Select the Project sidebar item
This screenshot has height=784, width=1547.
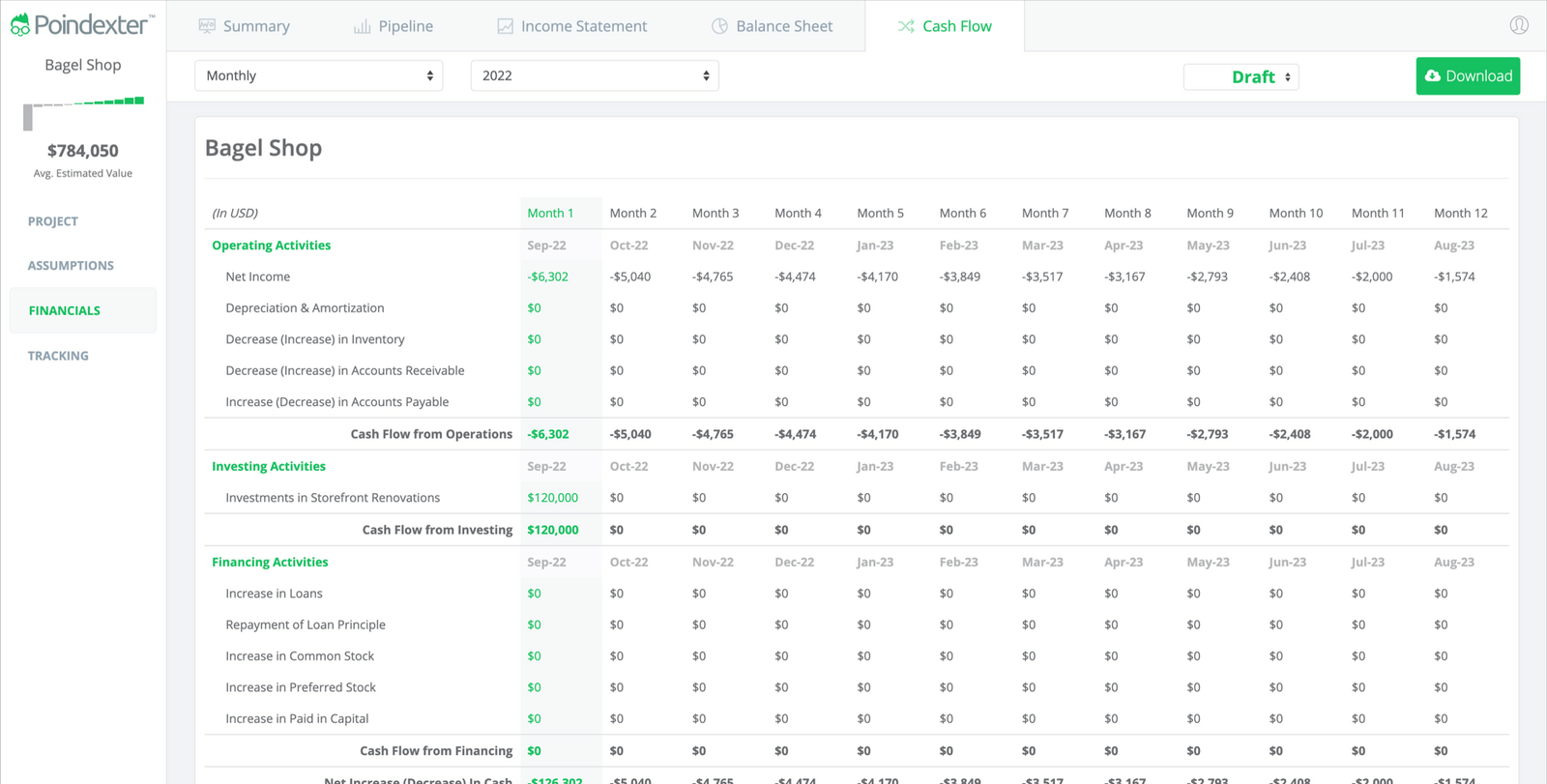pyautogui.click(x=53, y=221)
